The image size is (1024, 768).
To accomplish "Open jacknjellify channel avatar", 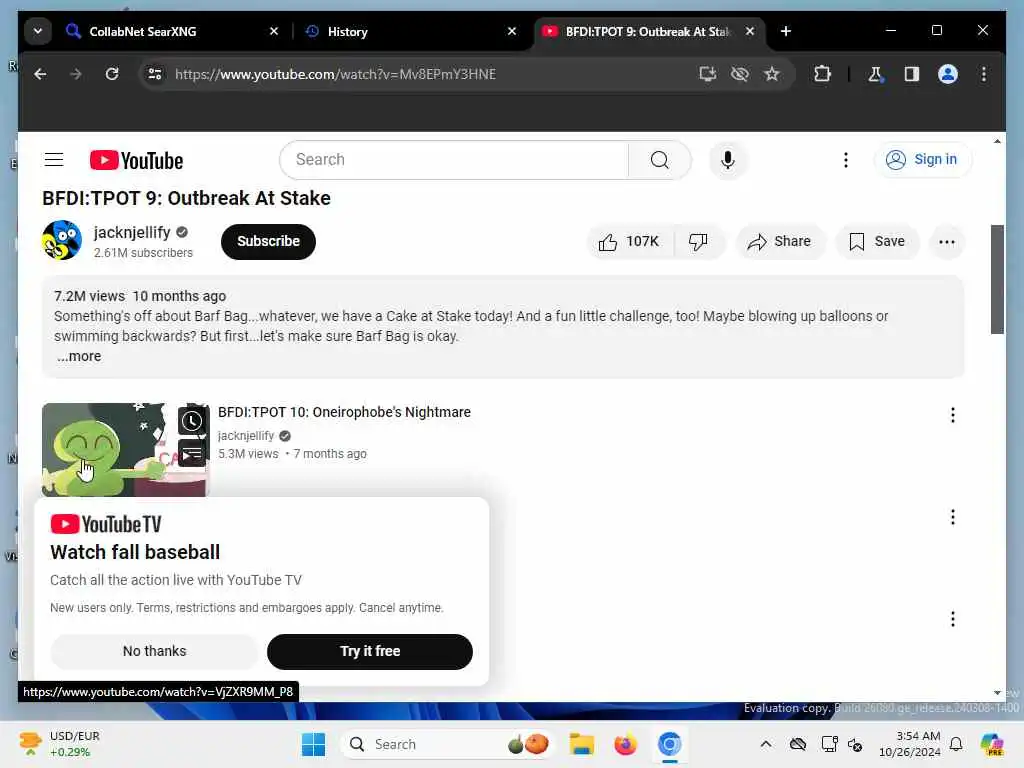I will point(62,240).
